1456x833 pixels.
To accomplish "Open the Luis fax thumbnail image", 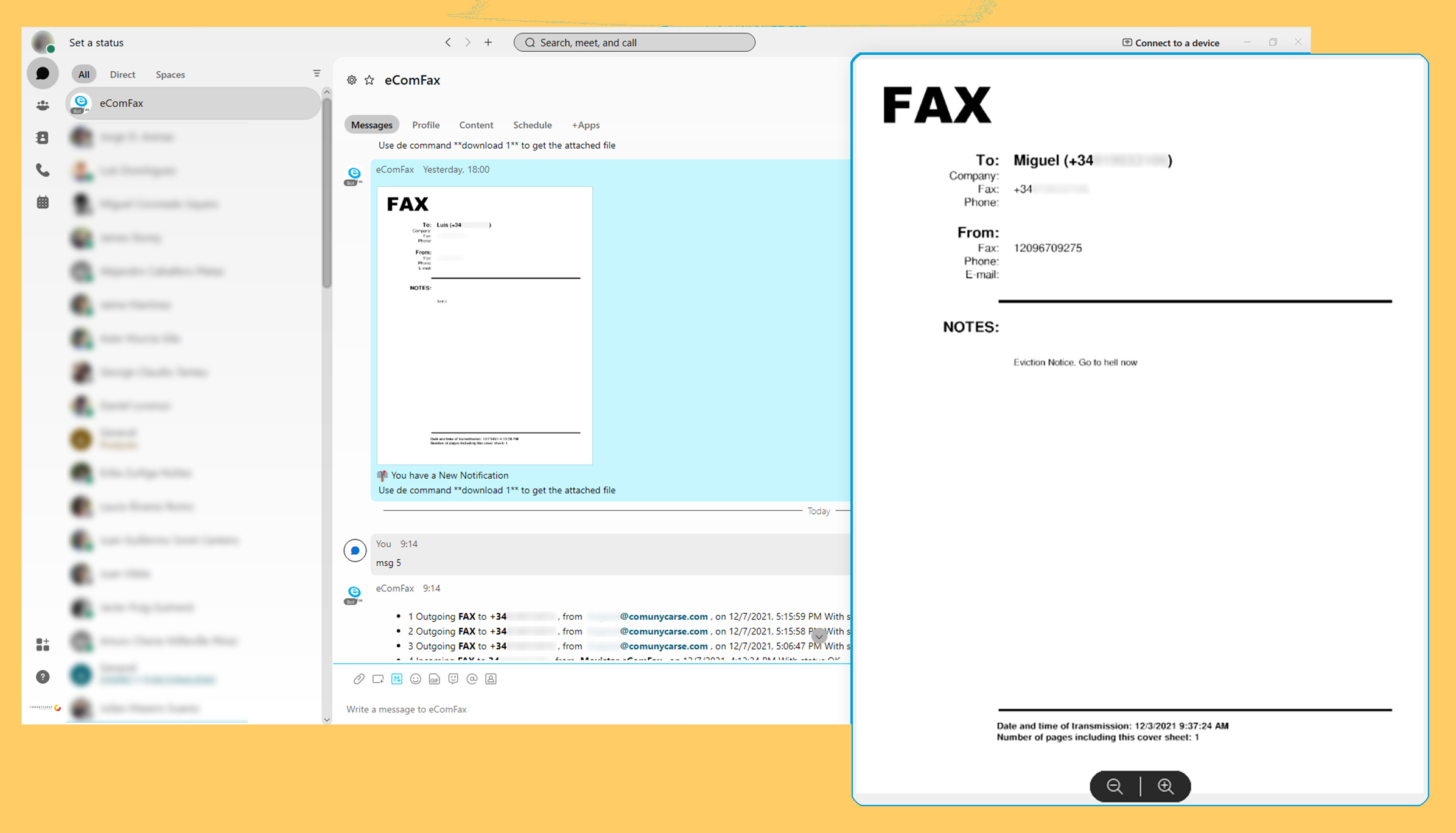I will (485, 325).
